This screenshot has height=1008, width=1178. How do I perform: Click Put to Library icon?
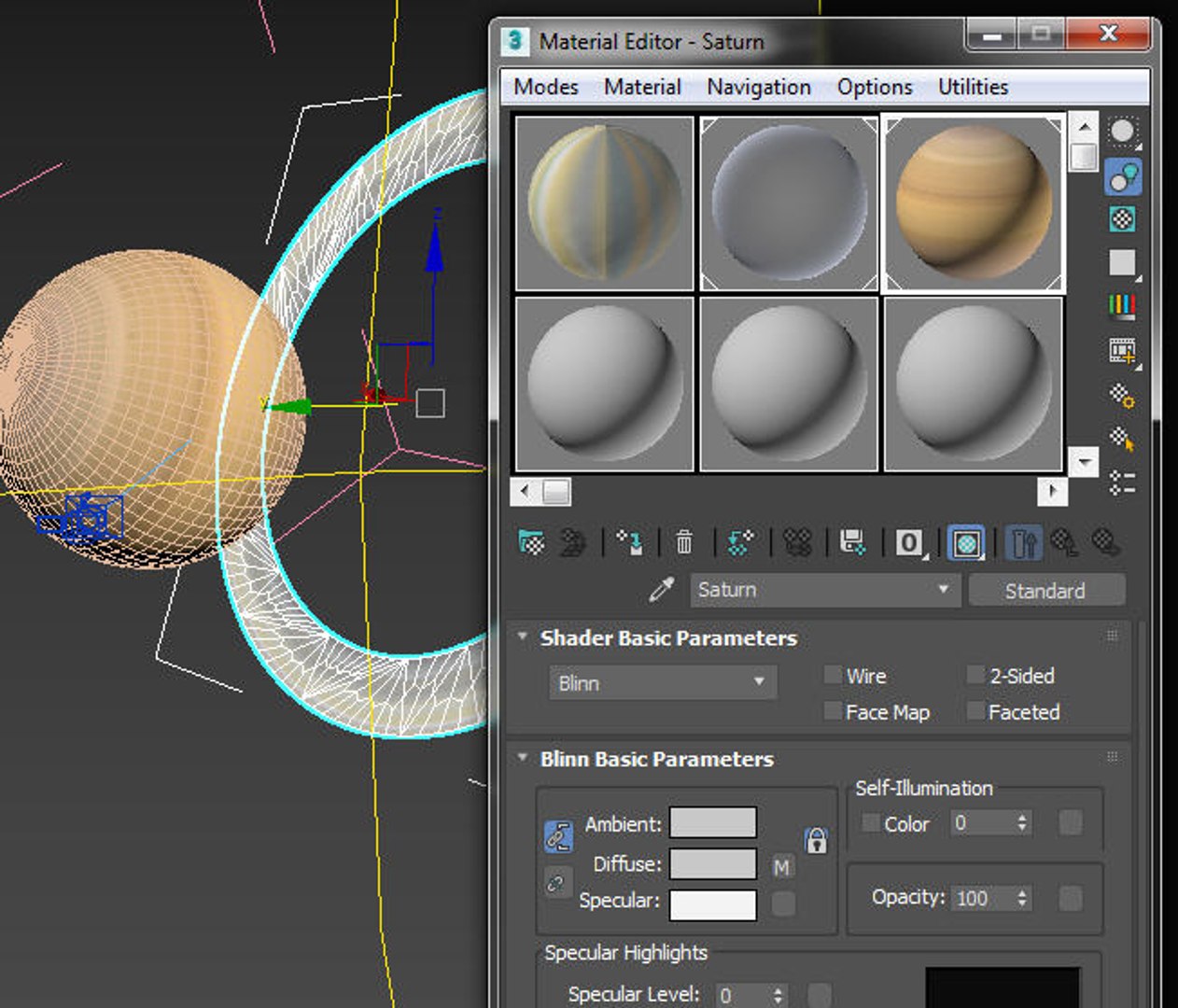[x=853, y=542]
